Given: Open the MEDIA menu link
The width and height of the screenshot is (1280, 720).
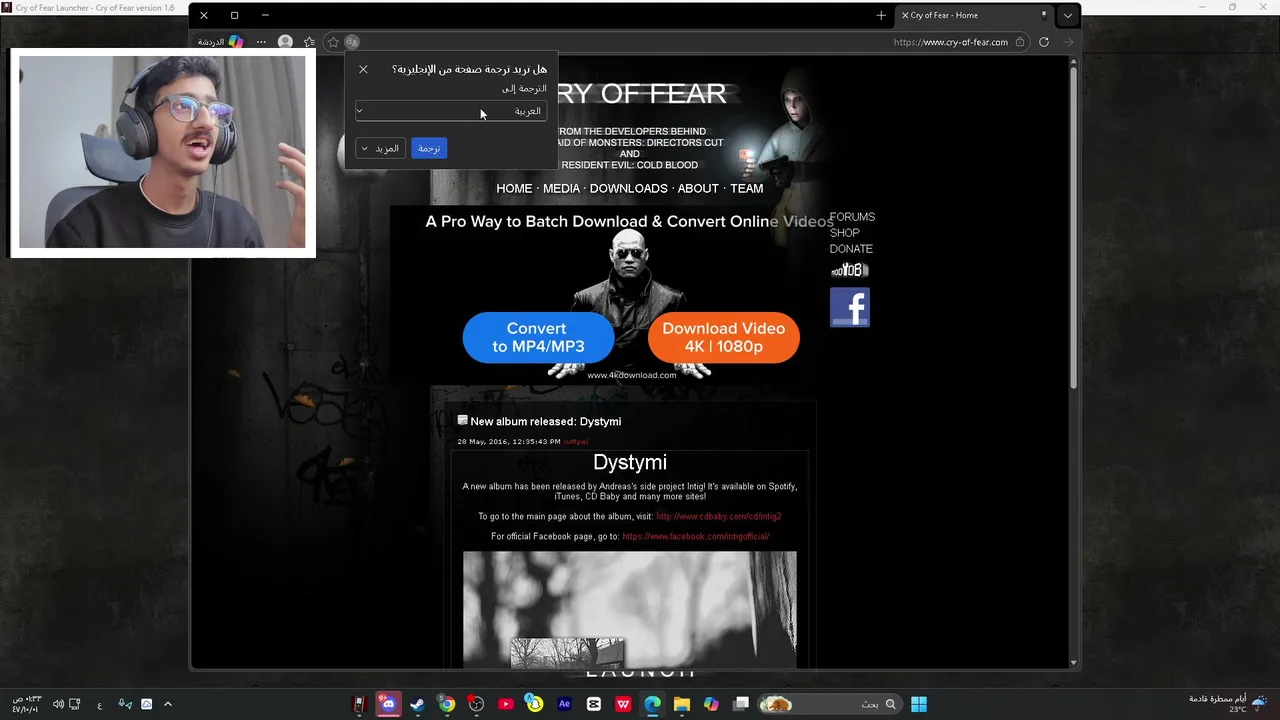Looking at the screenshot, I should coord(561,188).
